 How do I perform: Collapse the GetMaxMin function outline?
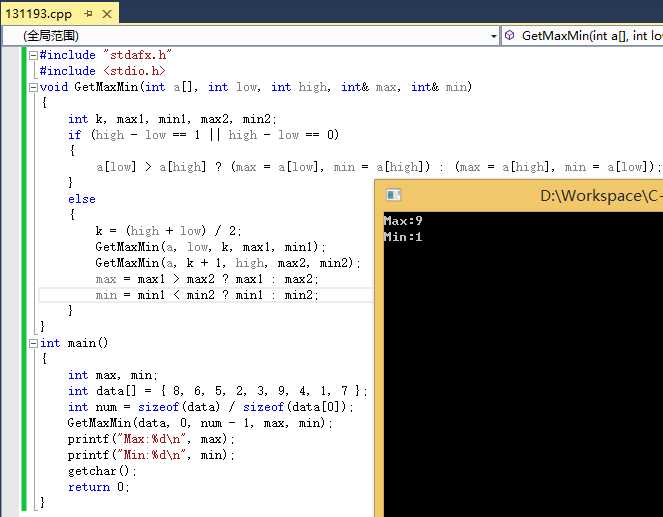33,88
